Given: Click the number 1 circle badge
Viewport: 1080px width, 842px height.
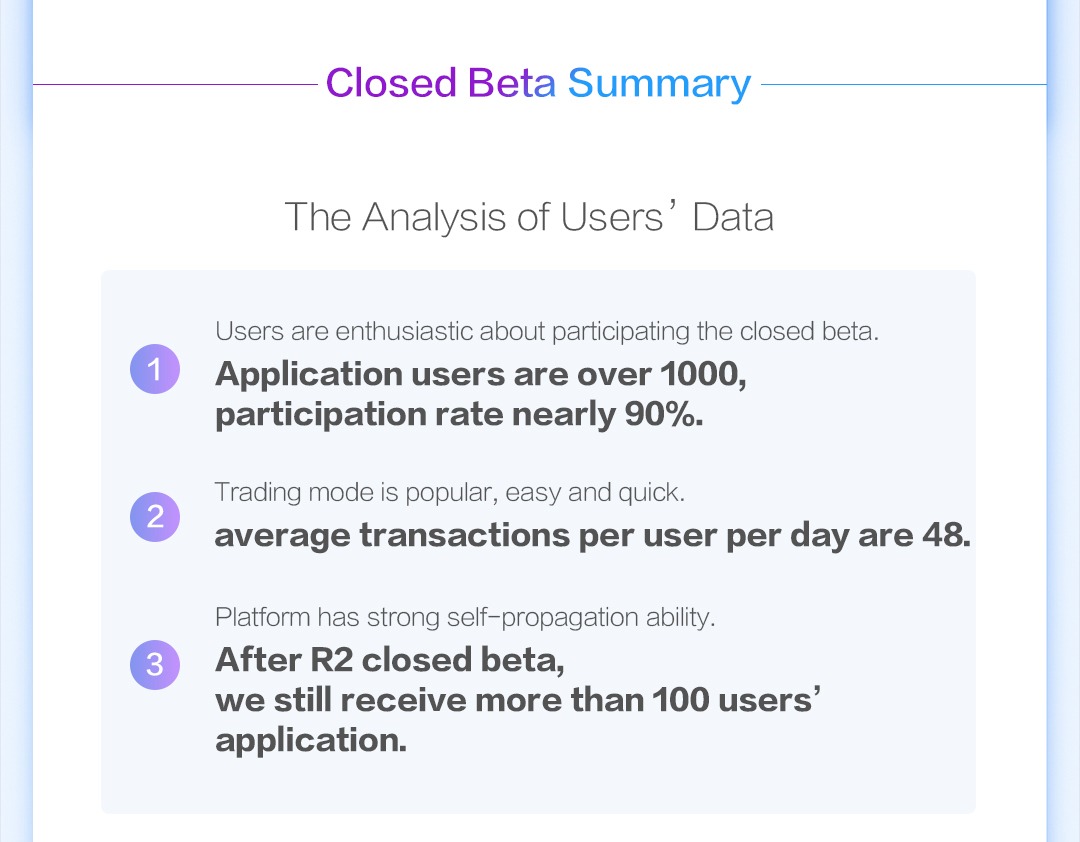Looking at the screenshot, I should pyautogui.click(x=155, y=369).
